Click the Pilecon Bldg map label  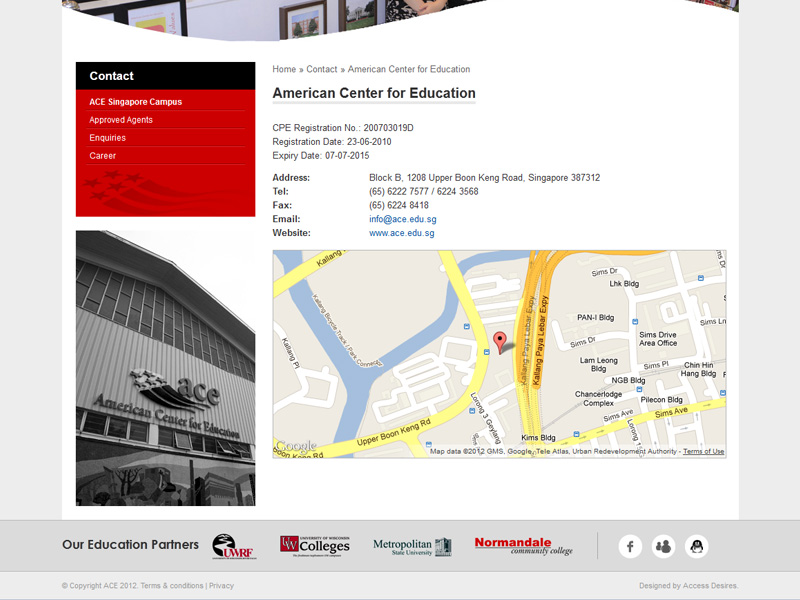pyautogui.click(x=662, y=399)
